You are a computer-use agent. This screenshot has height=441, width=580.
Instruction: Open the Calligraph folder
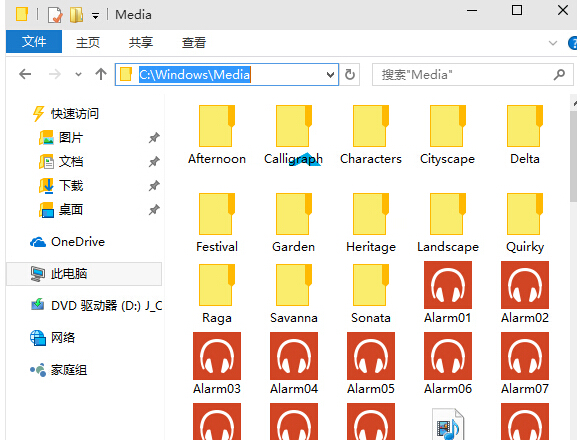pyautogui.click(x=293, y=135)
